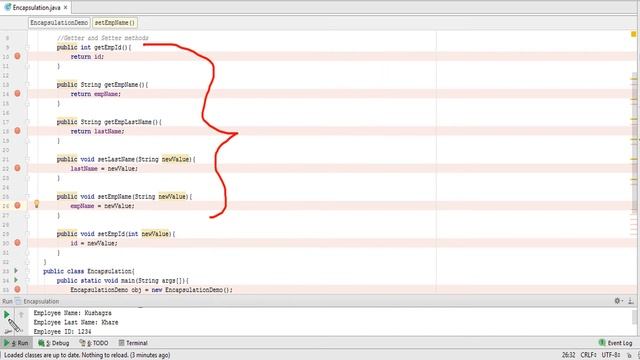Toggle breakpoint on line 18 return lastName
Viewport: 640px width, 360px height.
point(18,131)
